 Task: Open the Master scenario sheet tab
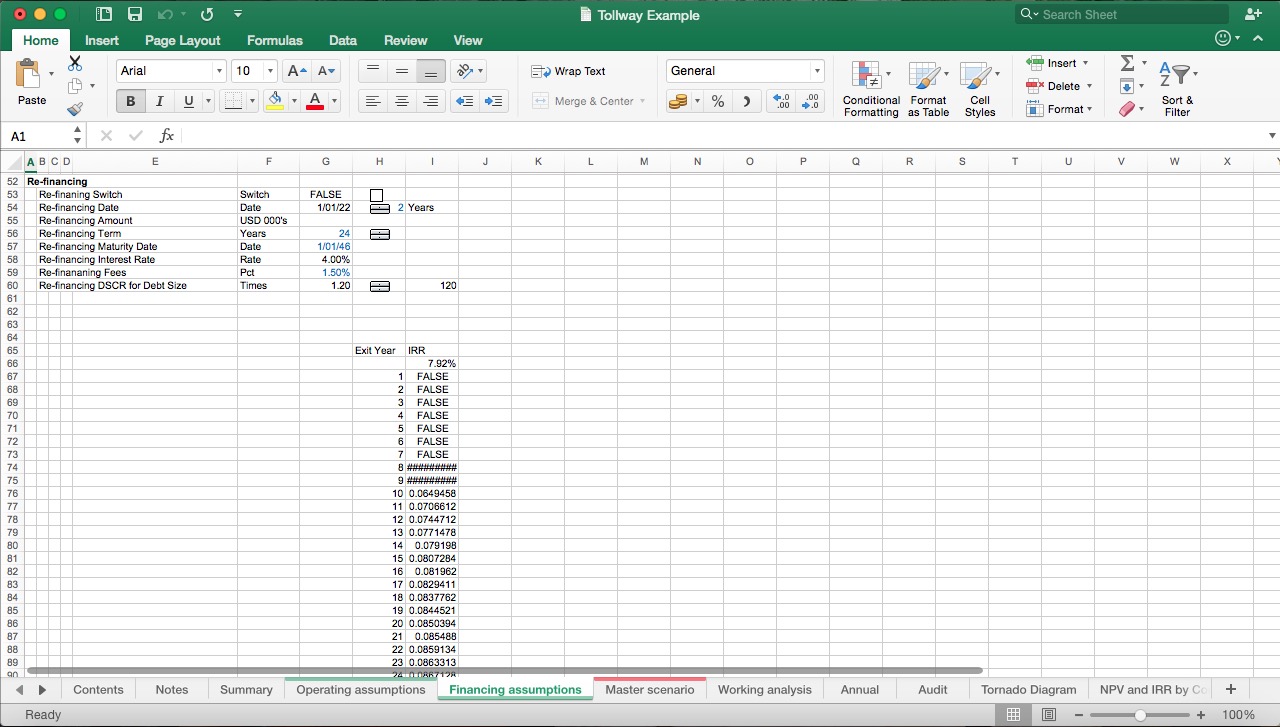(x=650, y=689)
